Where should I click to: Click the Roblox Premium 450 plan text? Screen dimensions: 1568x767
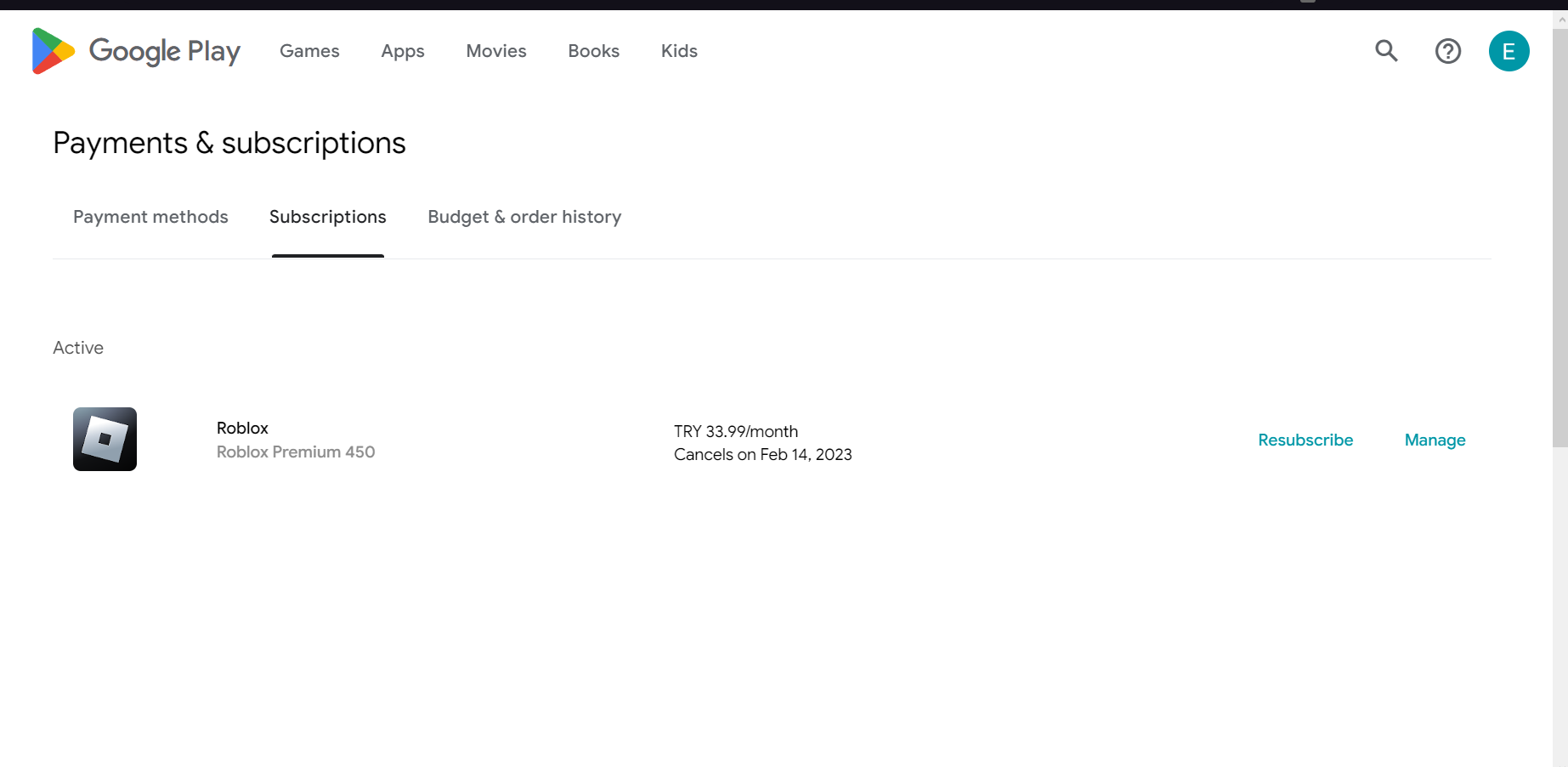coord(296,452)
